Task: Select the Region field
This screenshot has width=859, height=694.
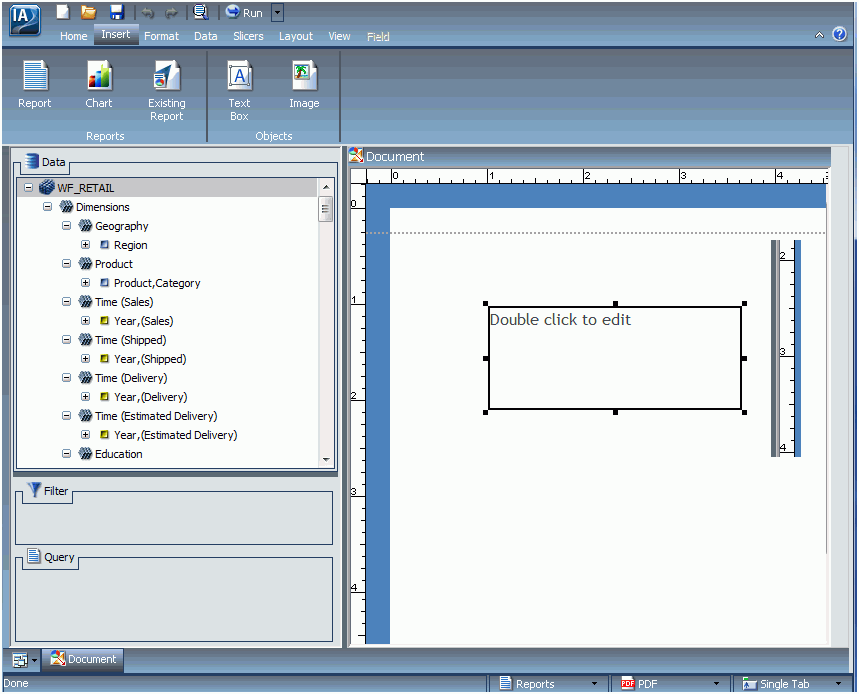Action: 130,245
